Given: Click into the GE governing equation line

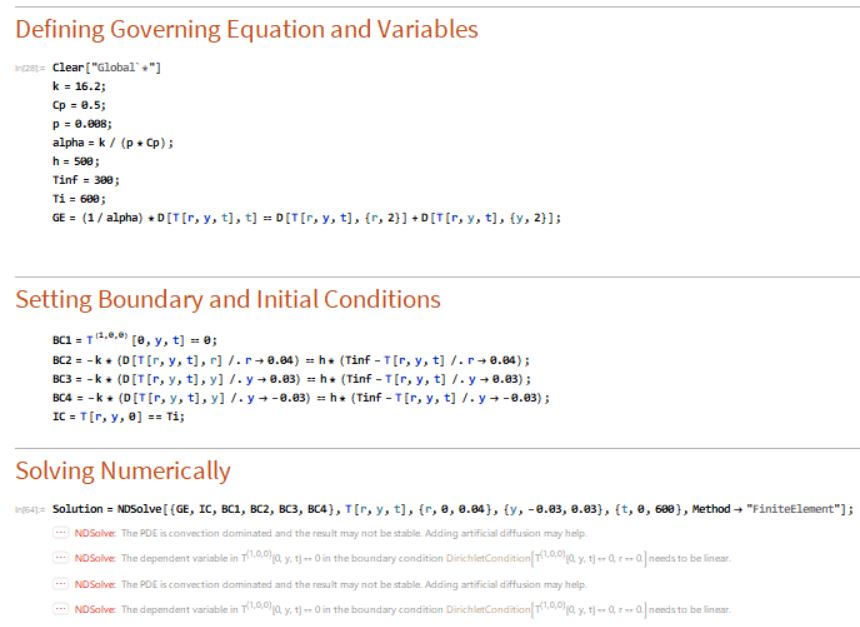Looking at the screenshot, I should [307, 218].
